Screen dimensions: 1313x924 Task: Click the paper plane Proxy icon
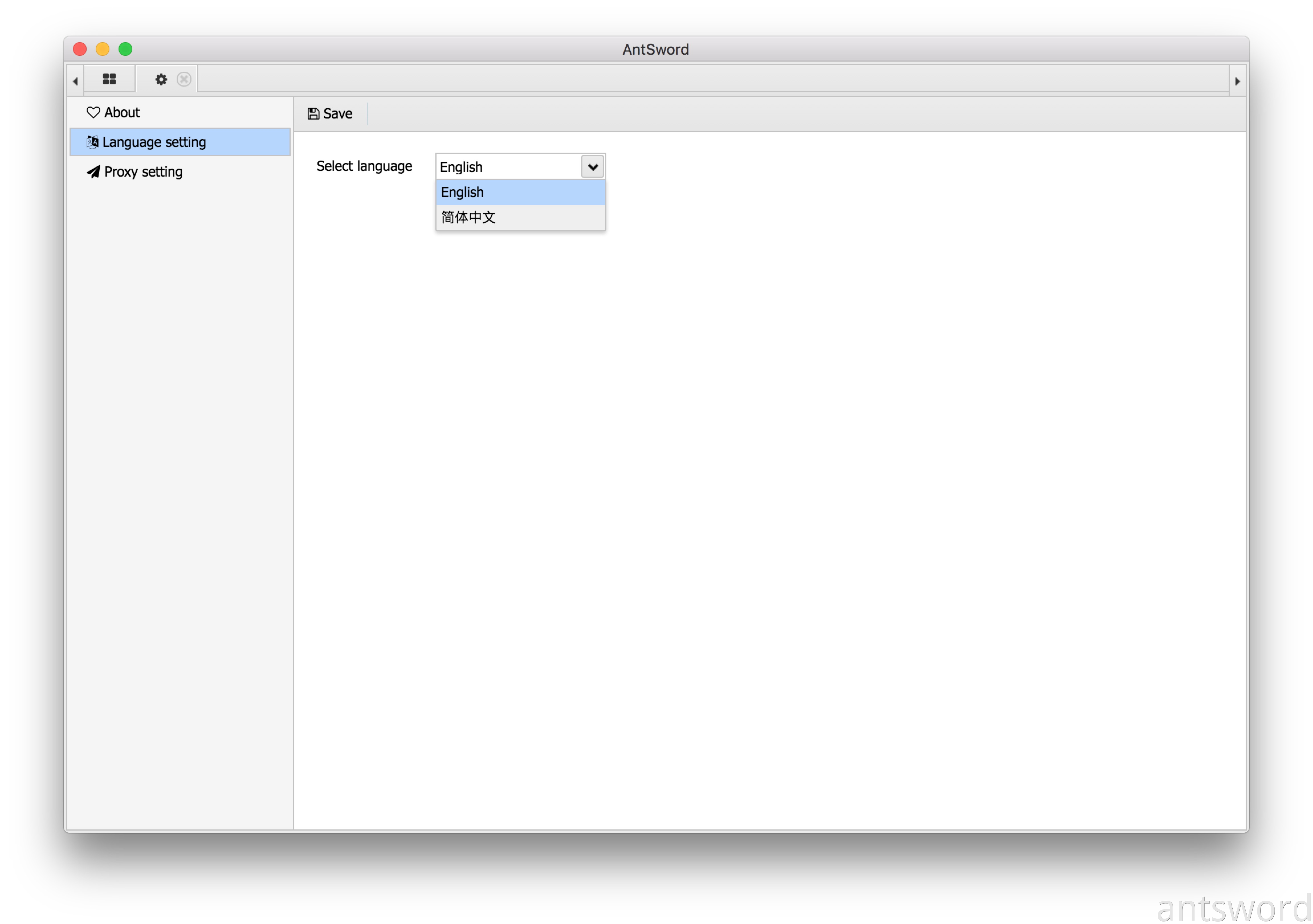(x=93, y=172)
